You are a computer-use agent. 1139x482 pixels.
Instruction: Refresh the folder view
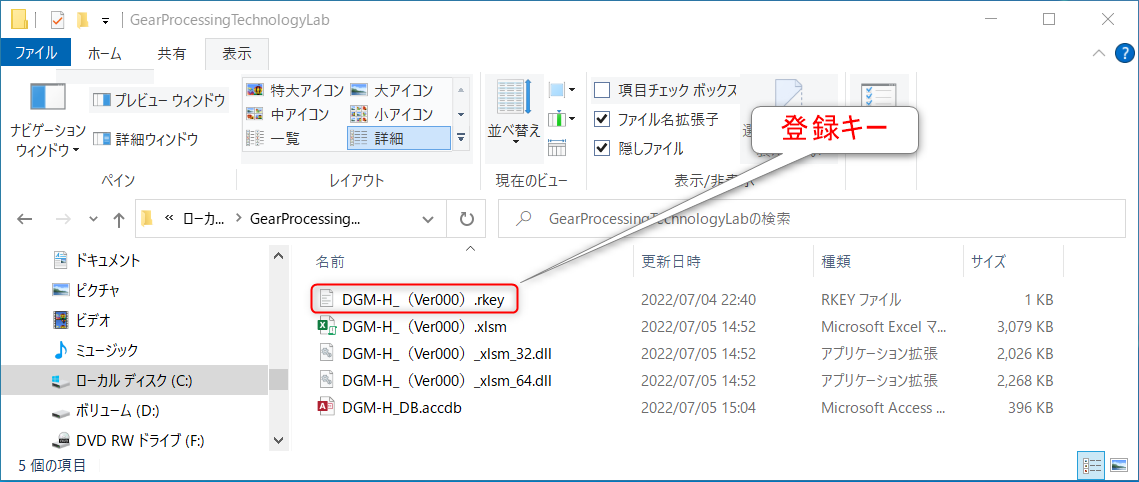467,218
